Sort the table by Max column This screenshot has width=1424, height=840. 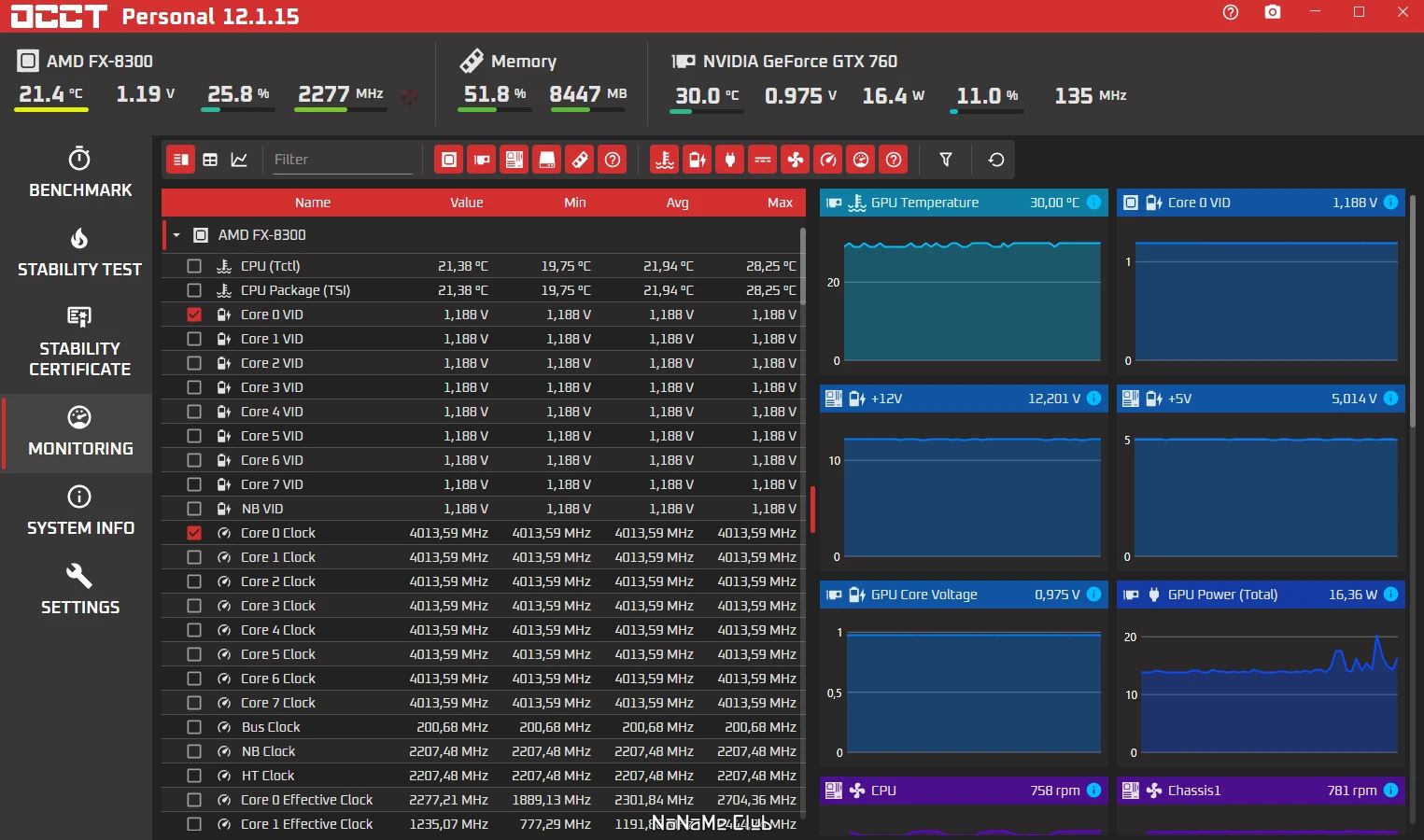[x=780, y=203]
